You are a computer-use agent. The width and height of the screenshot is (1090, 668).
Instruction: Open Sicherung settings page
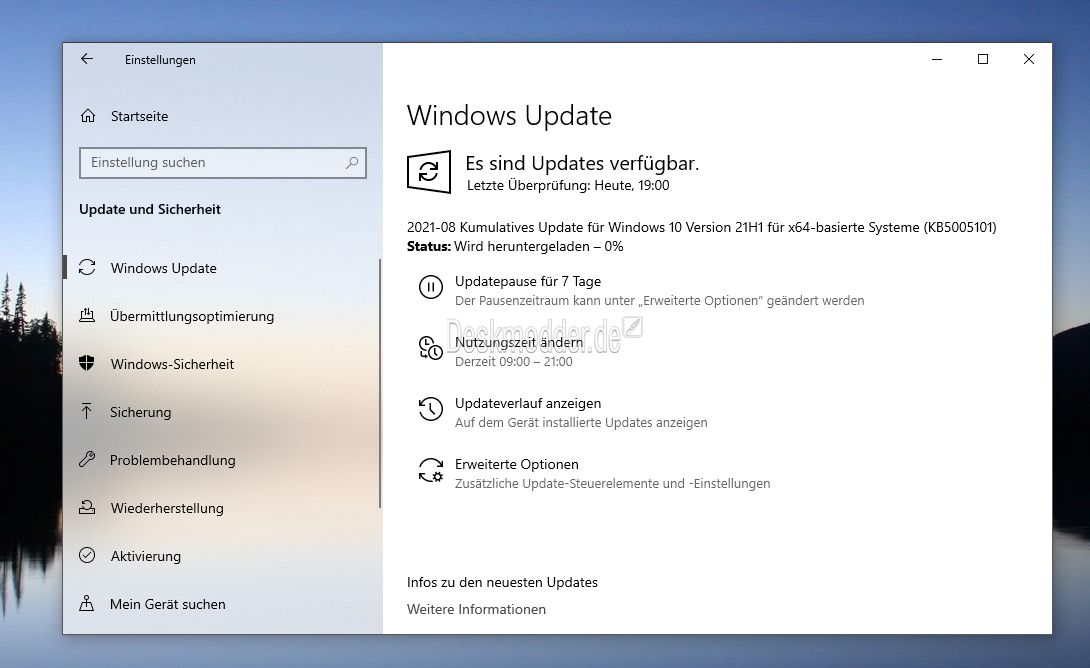[222, 412]
